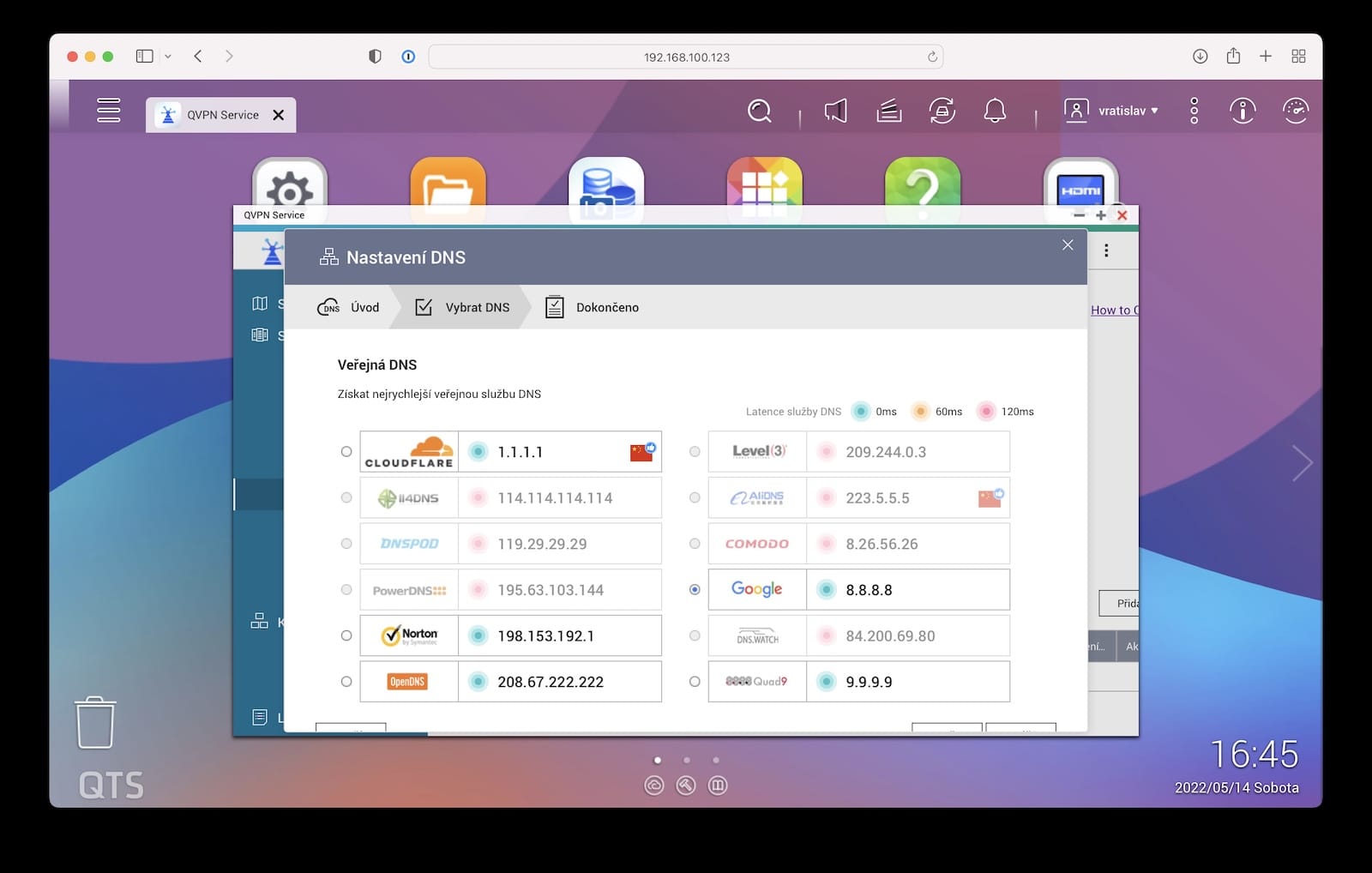1372x873 pixels.
Task: Open a new Safari tab
Action: pyautogui.click(x=1266, y=57)
